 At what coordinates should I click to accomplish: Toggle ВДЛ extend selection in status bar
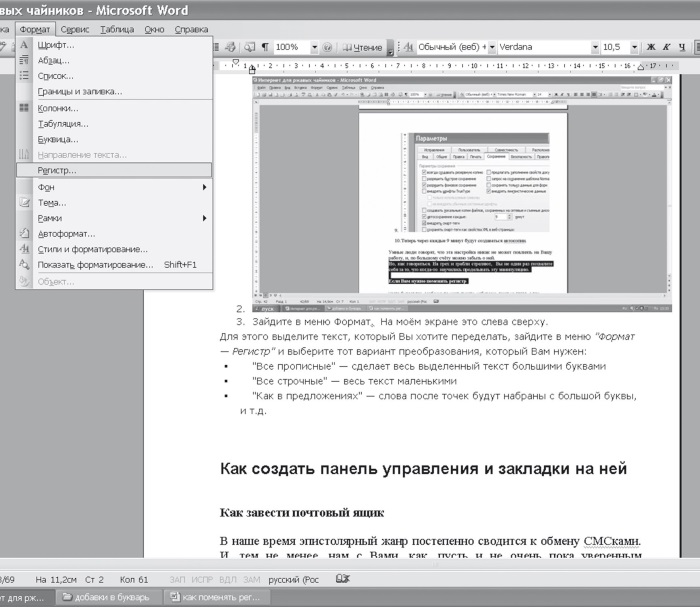click(x=228, y=579)
